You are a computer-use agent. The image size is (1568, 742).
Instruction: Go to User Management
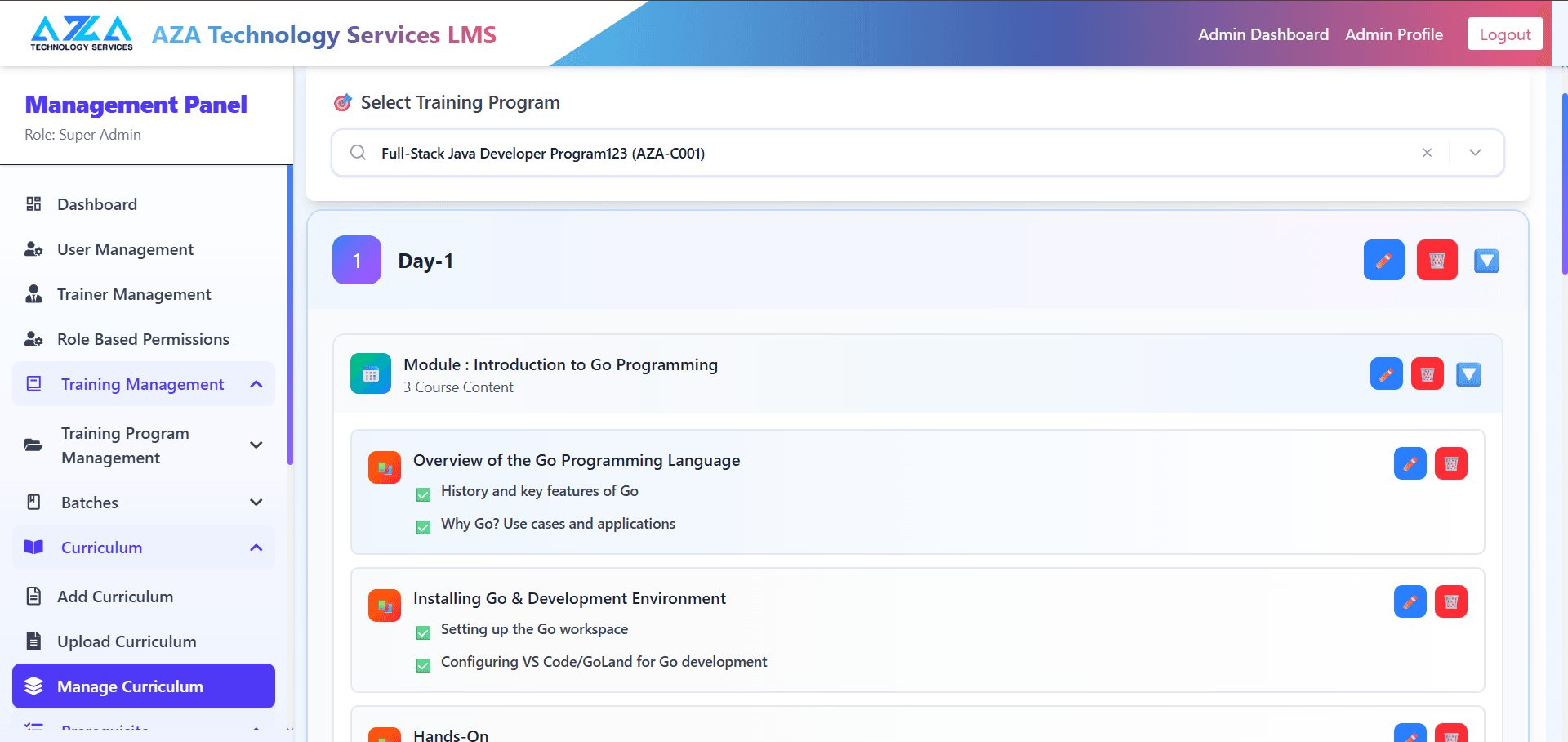[x=125, y=249]
